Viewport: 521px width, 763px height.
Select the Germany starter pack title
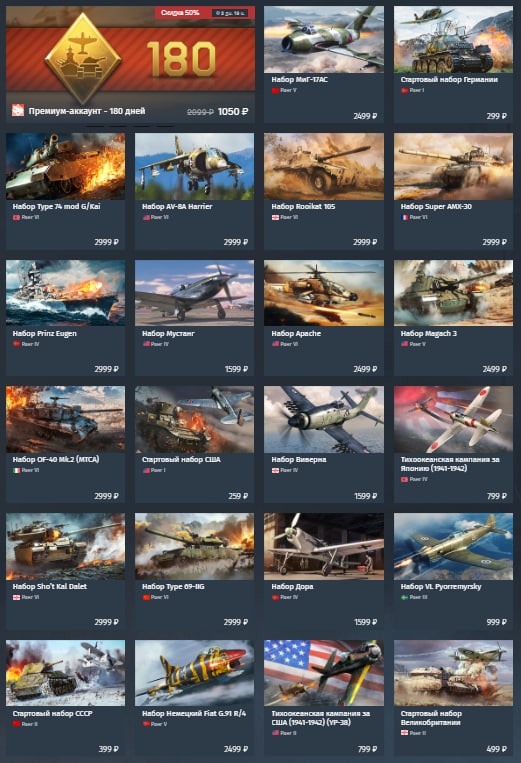point(449,79)
